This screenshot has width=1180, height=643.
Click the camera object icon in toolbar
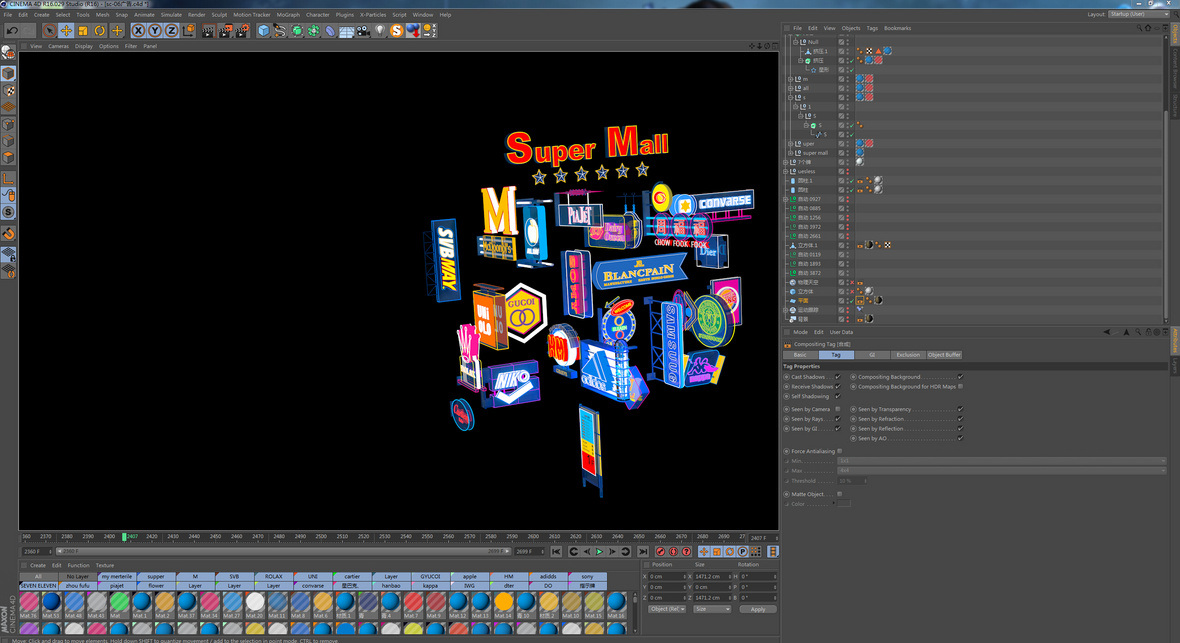click(x=362, y=31)
